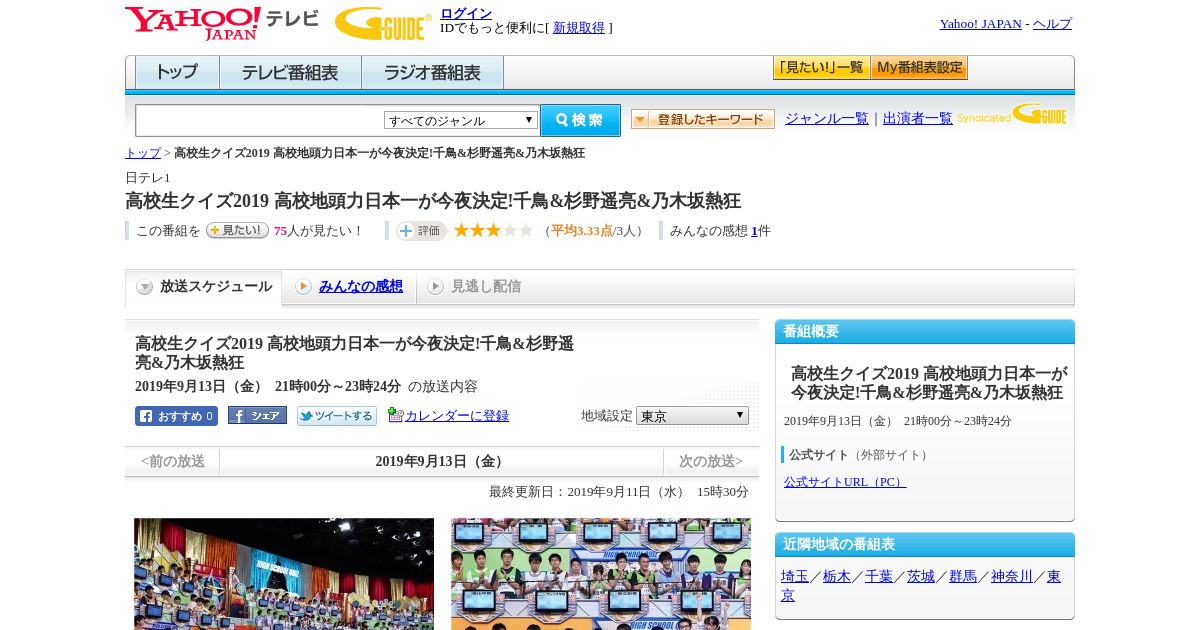Viewport: 1200px width, 630px height.
Task: Open the 埼玉 regional schedule link
Action: 795,577
